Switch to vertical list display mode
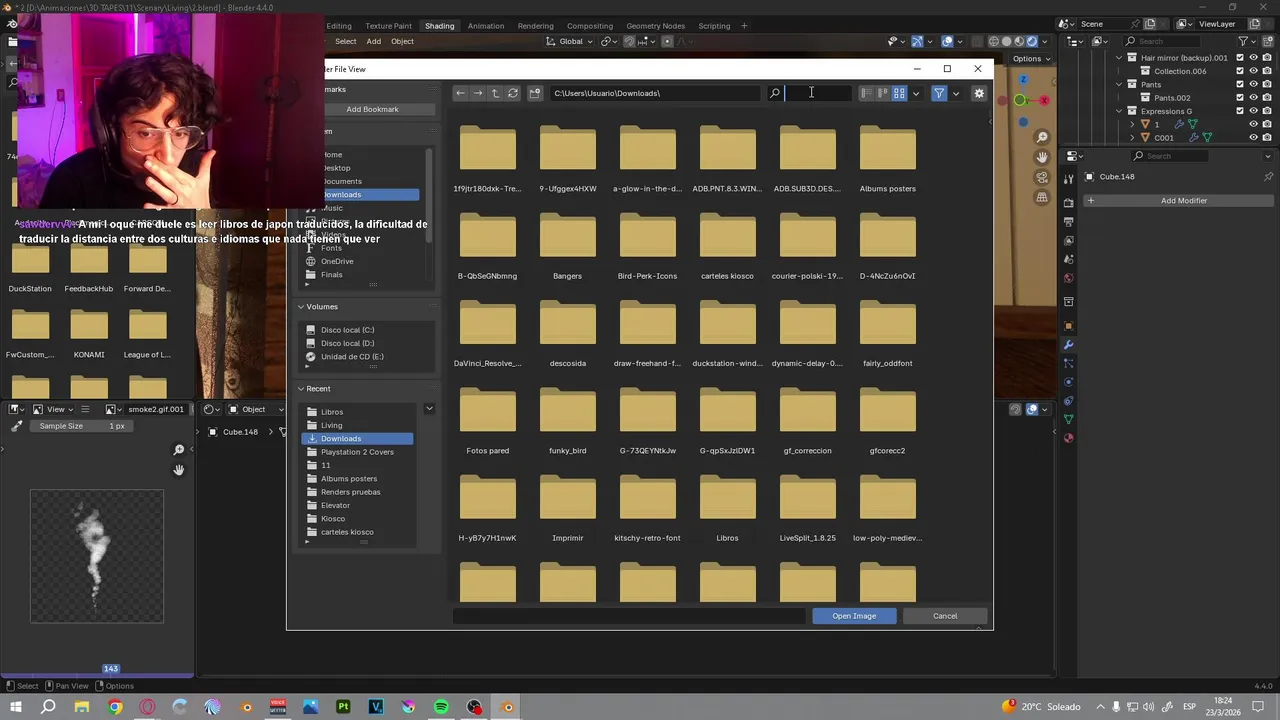Image resolution: width=1280 pixels, height=720 pixels. point(866,93)
